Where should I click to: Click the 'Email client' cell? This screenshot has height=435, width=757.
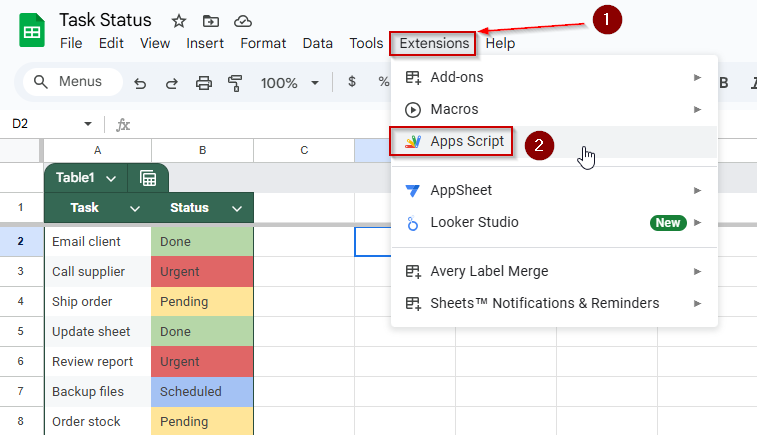click(98, 242)
